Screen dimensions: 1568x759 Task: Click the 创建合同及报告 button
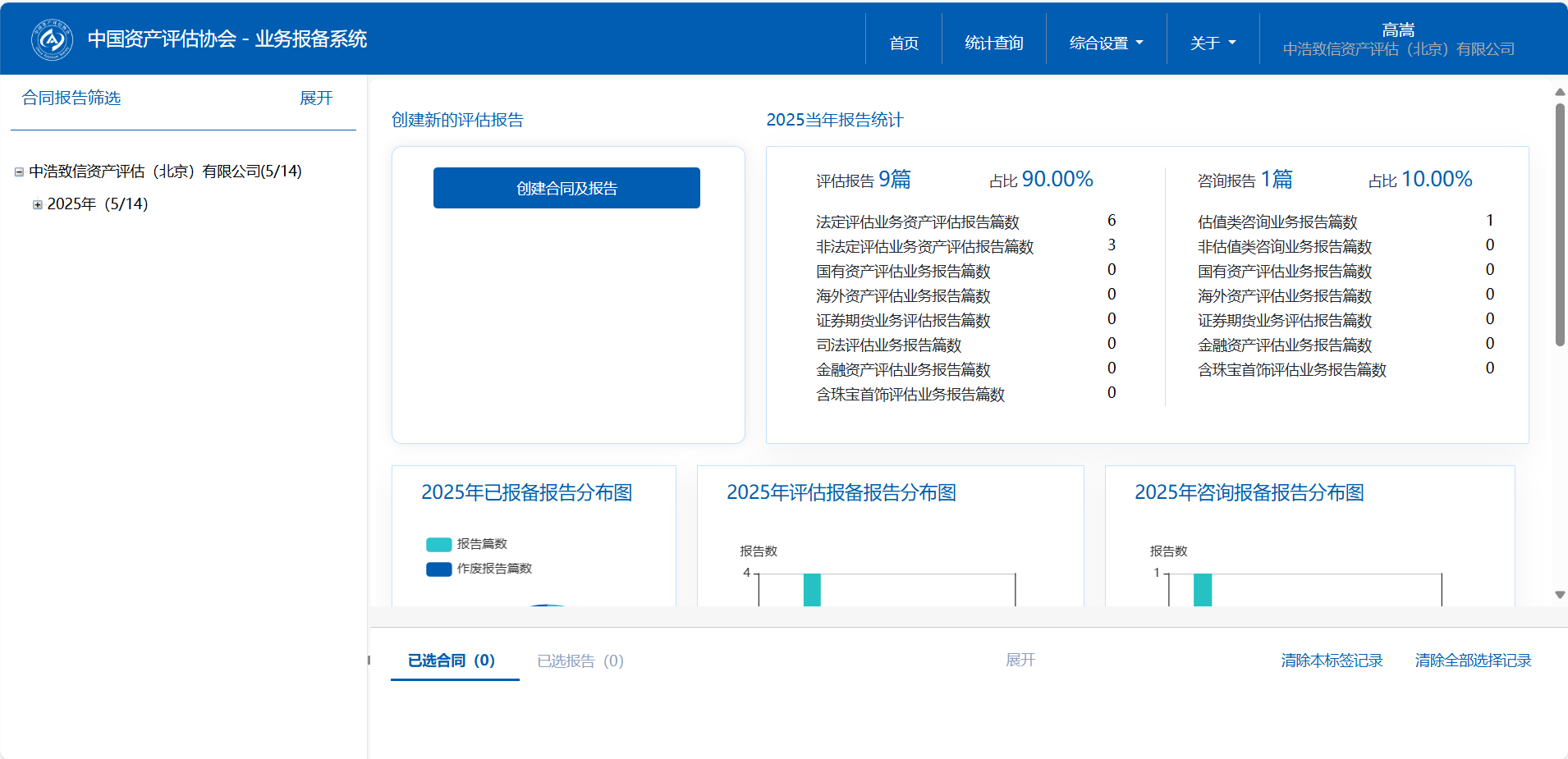566,188
